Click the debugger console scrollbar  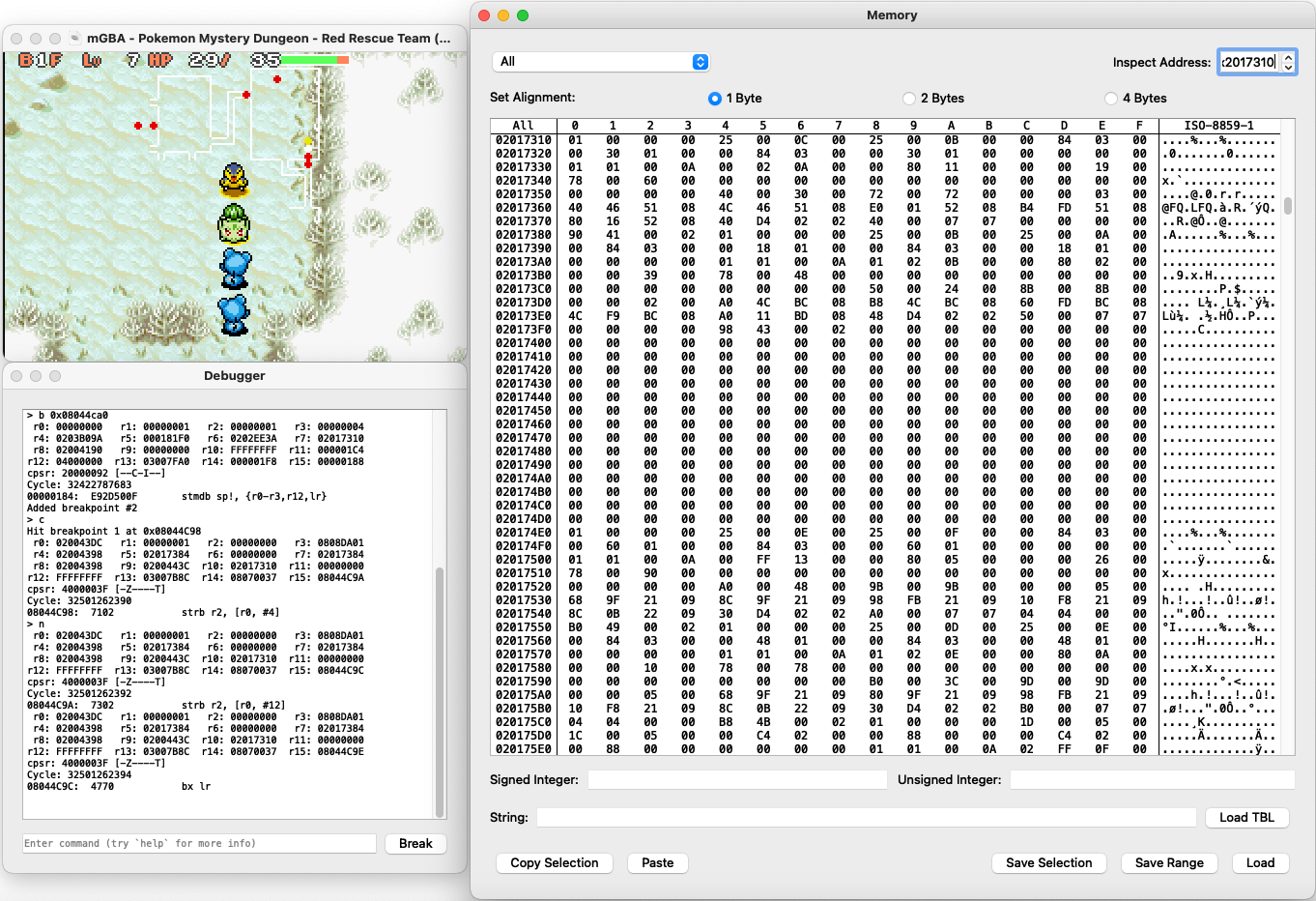point(441,691)
